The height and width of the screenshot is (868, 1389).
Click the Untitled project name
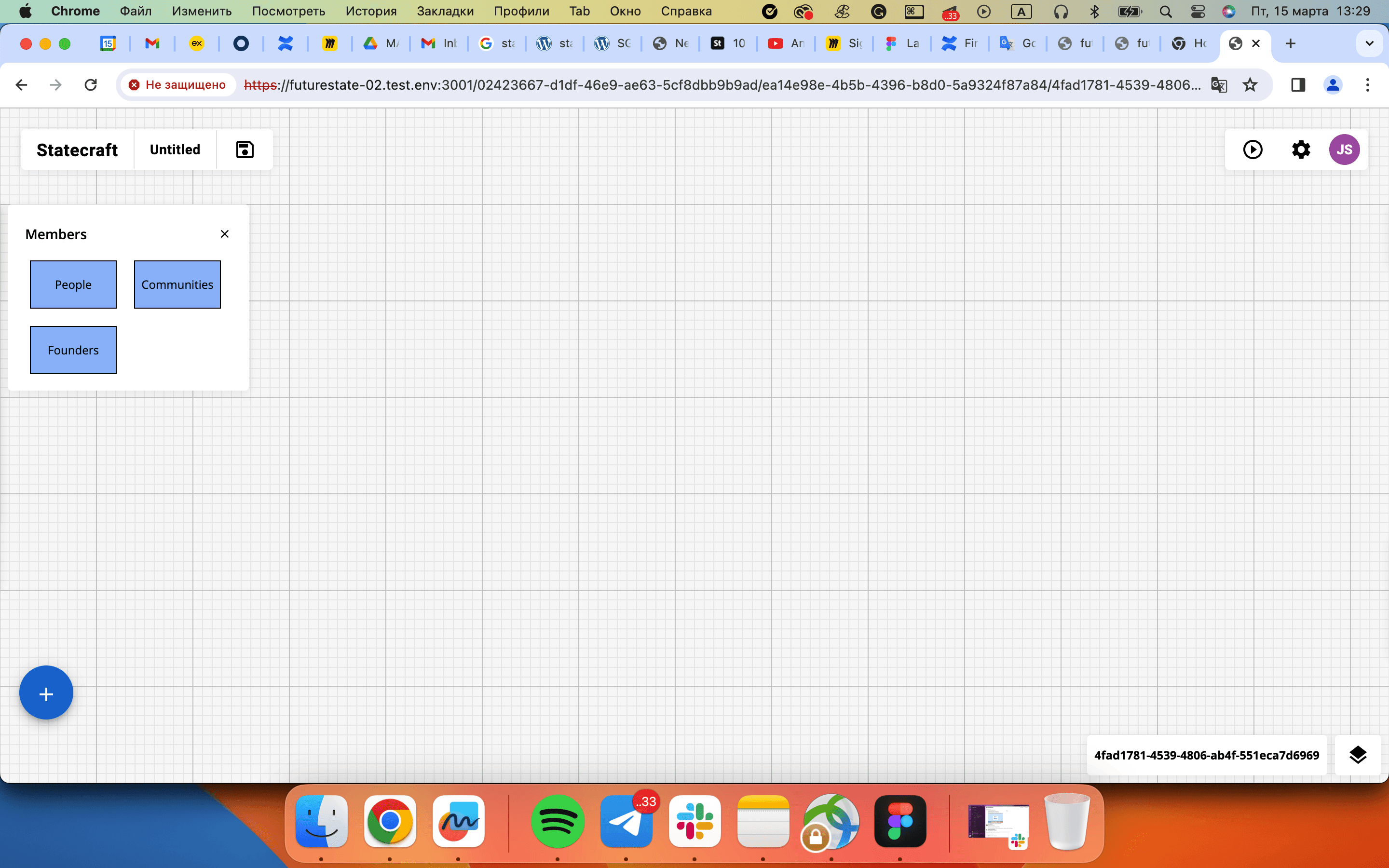[x=175, y=149]
